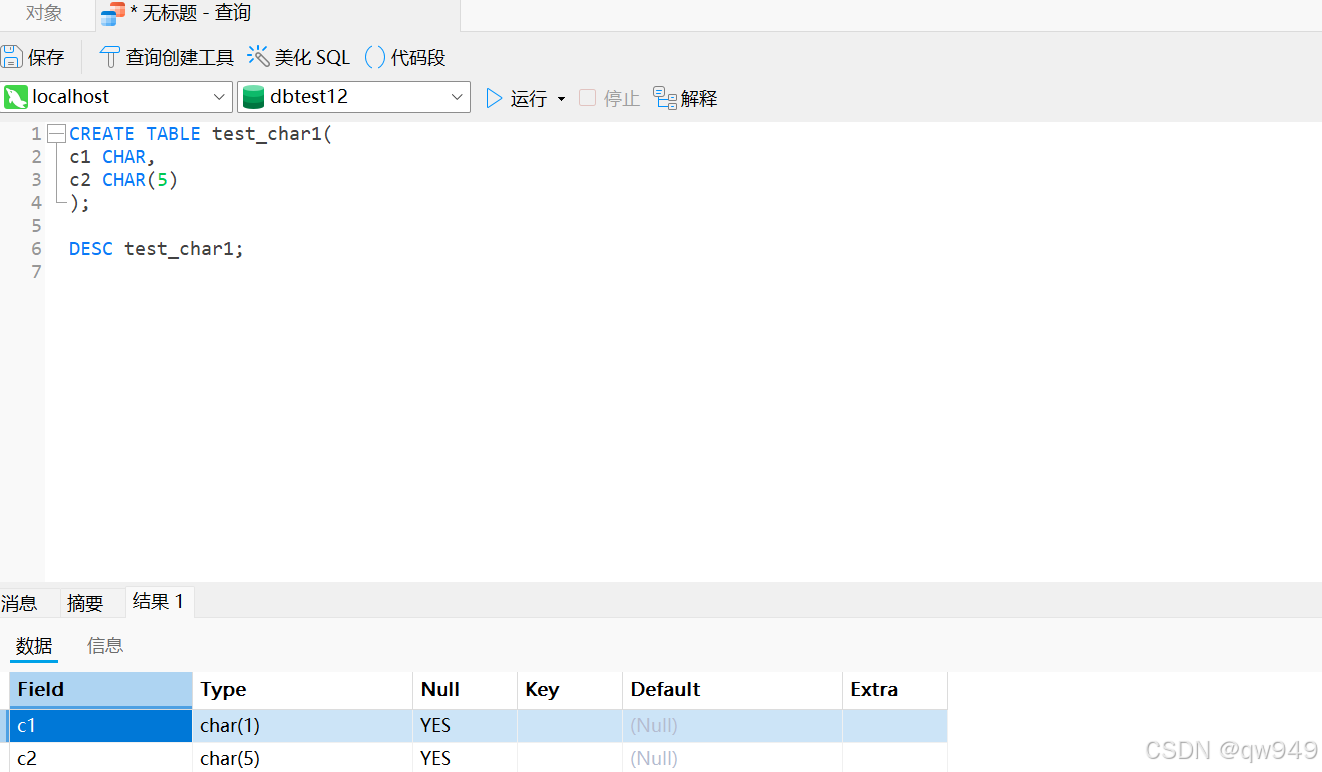The width and height of the screenshot is (1322, 772).
Task: Run the query with the 运行 icon
Action: pos(493,97)
